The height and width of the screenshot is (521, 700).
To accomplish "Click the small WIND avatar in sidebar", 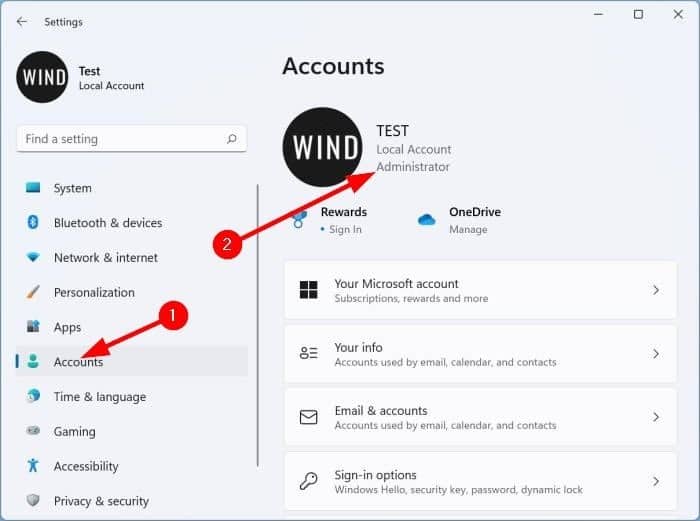I will pos(42,77).
